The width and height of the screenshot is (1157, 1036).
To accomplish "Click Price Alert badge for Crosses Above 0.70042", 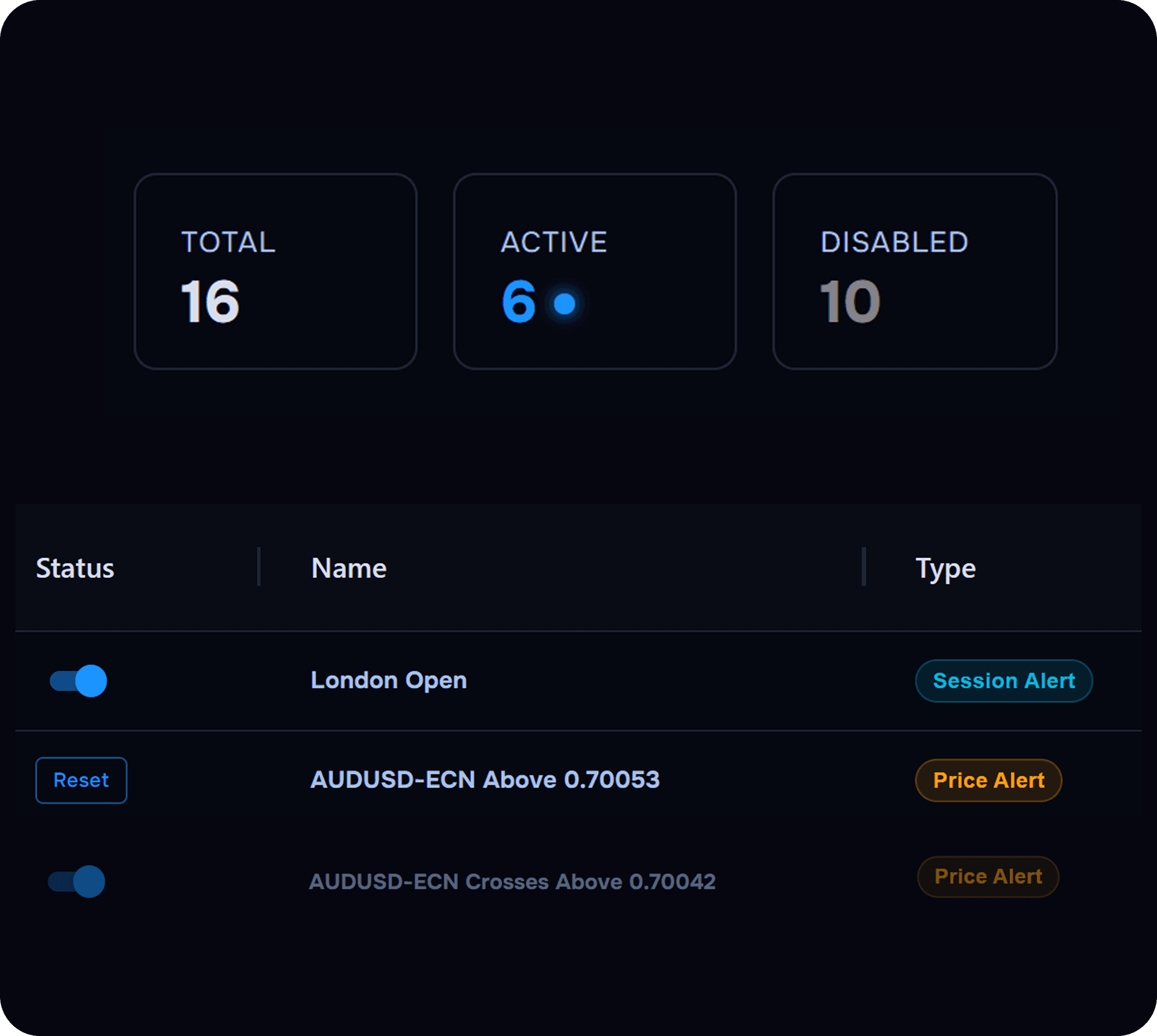I will click(988, 877).
